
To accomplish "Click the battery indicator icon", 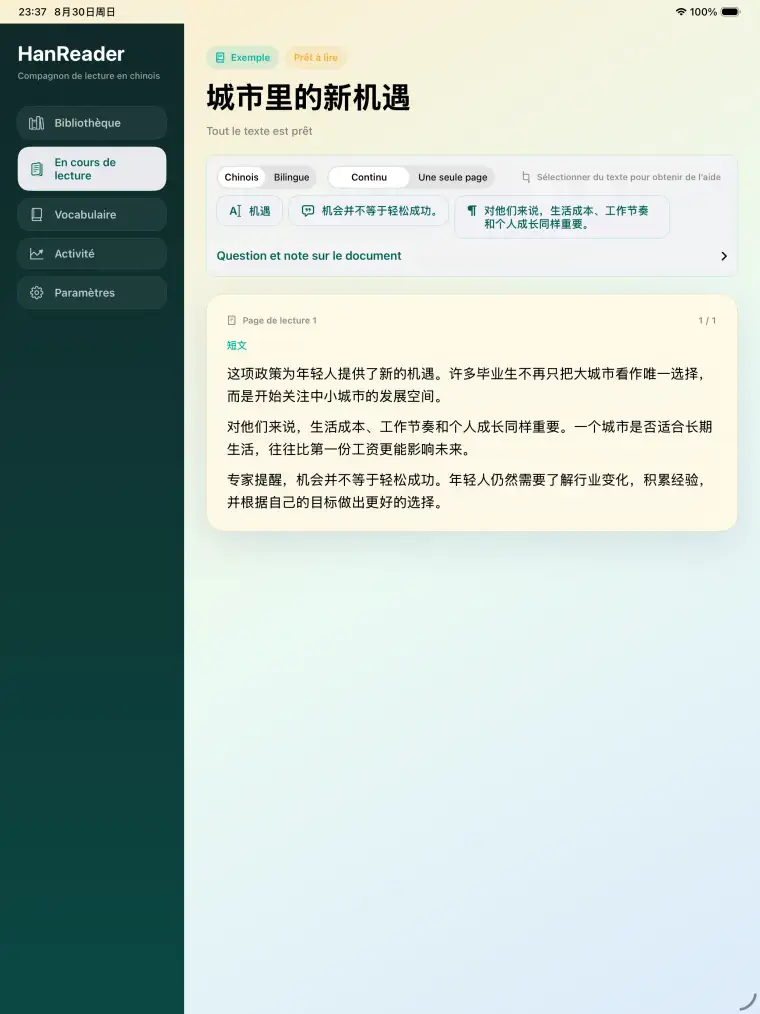I will [x=731, y=12].
